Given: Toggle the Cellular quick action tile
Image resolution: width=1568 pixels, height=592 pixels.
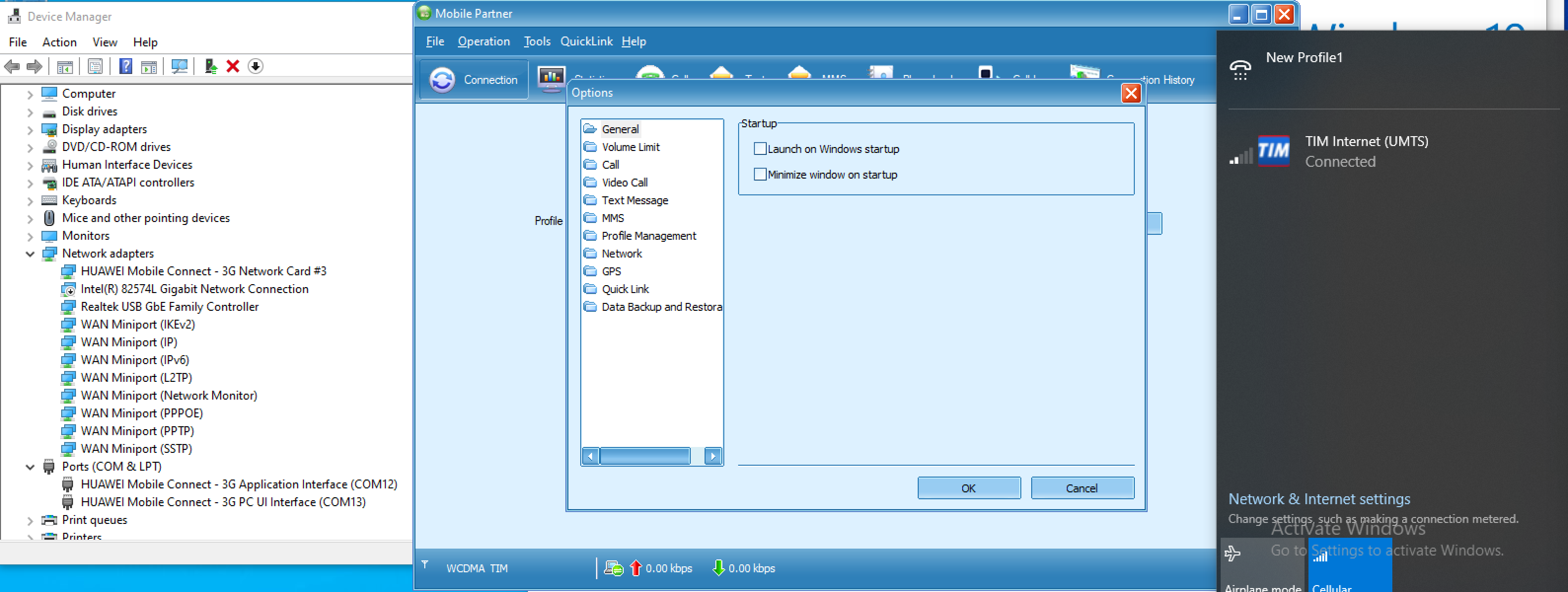Looking at the screenshot, I should pos(1350,565).
